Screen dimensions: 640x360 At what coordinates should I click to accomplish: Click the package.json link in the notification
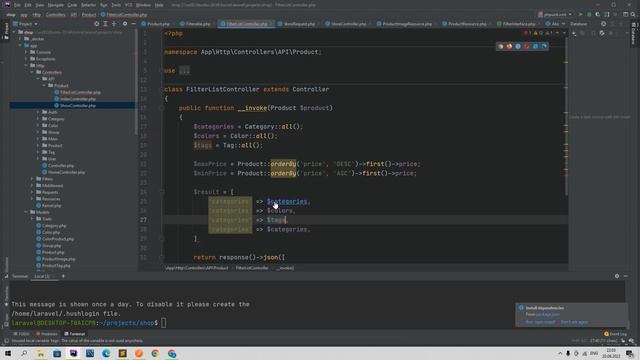coord(548,314)
